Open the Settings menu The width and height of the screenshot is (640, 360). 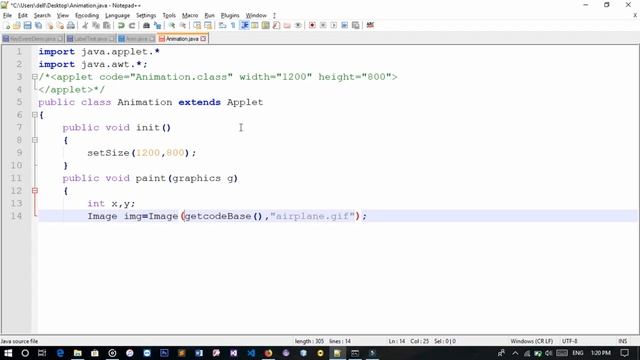146,16
